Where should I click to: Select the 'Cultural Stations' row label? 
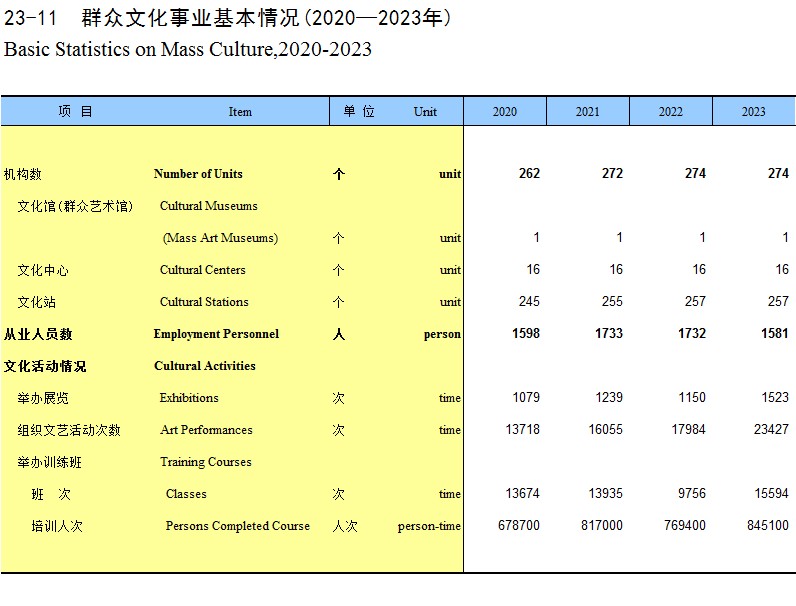click(204, 302)
